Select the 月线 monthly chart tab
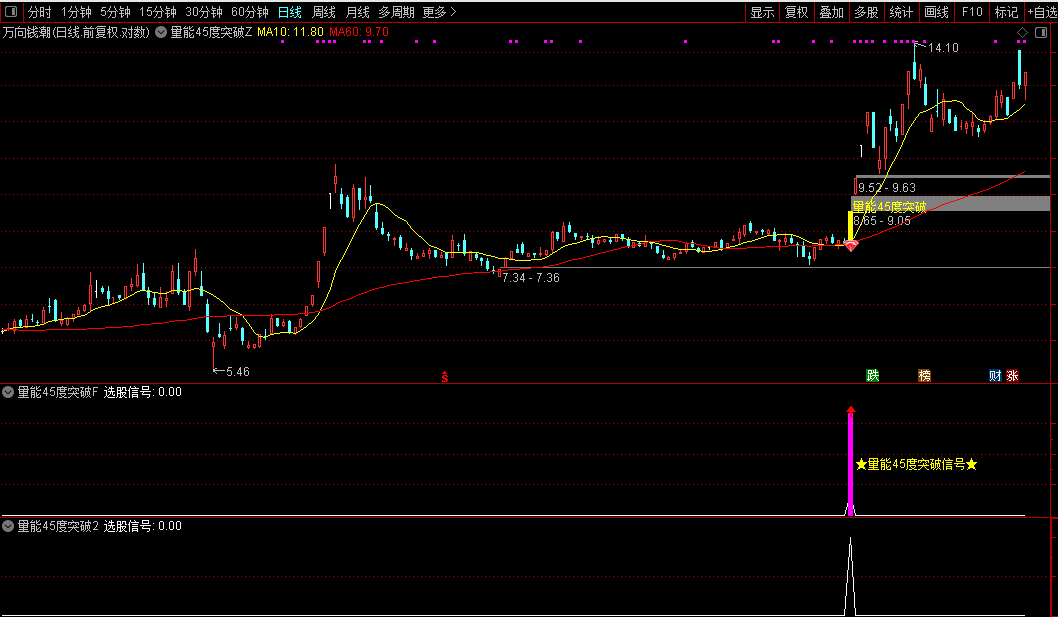 [358, 12]
